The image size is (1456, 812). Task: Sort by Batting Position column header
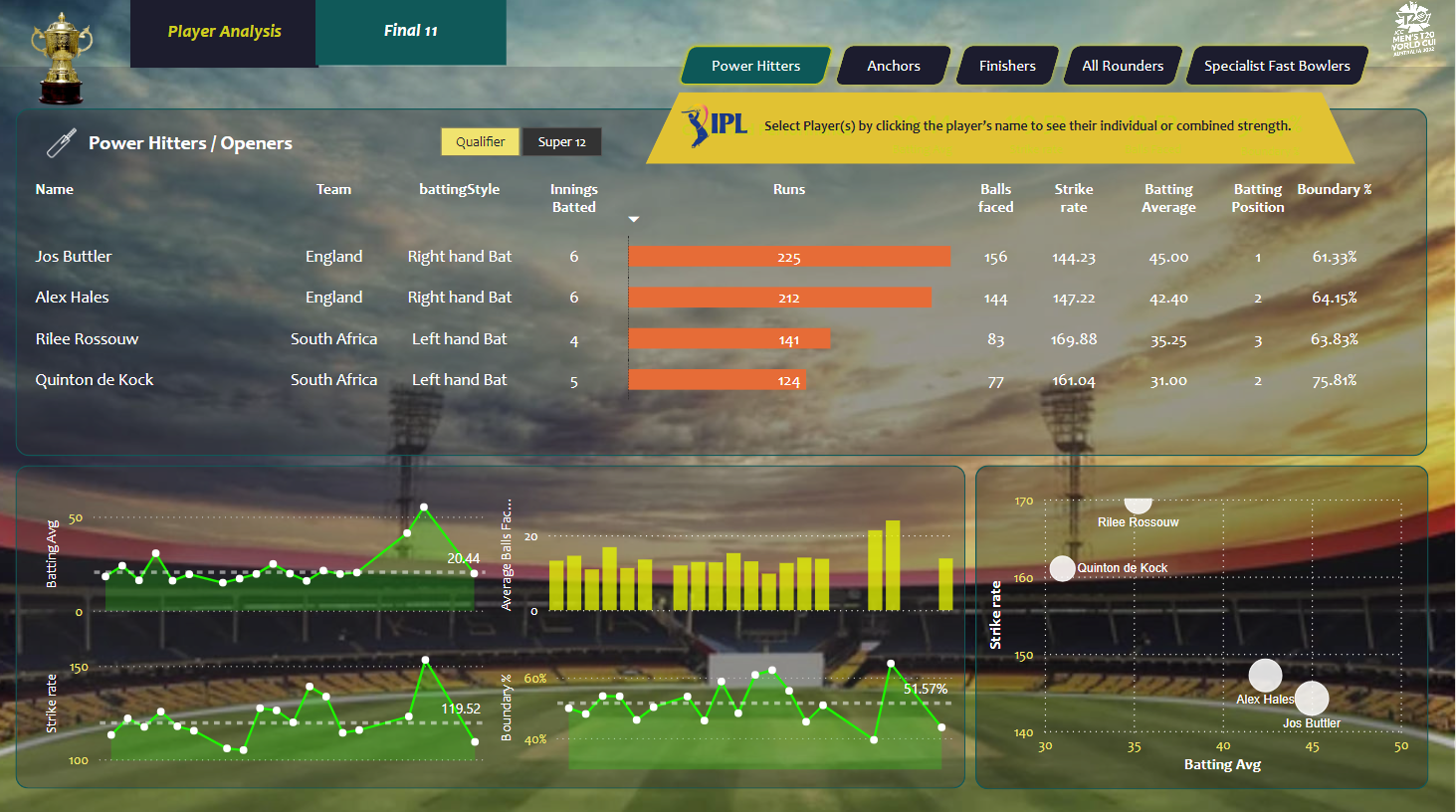1258,198
